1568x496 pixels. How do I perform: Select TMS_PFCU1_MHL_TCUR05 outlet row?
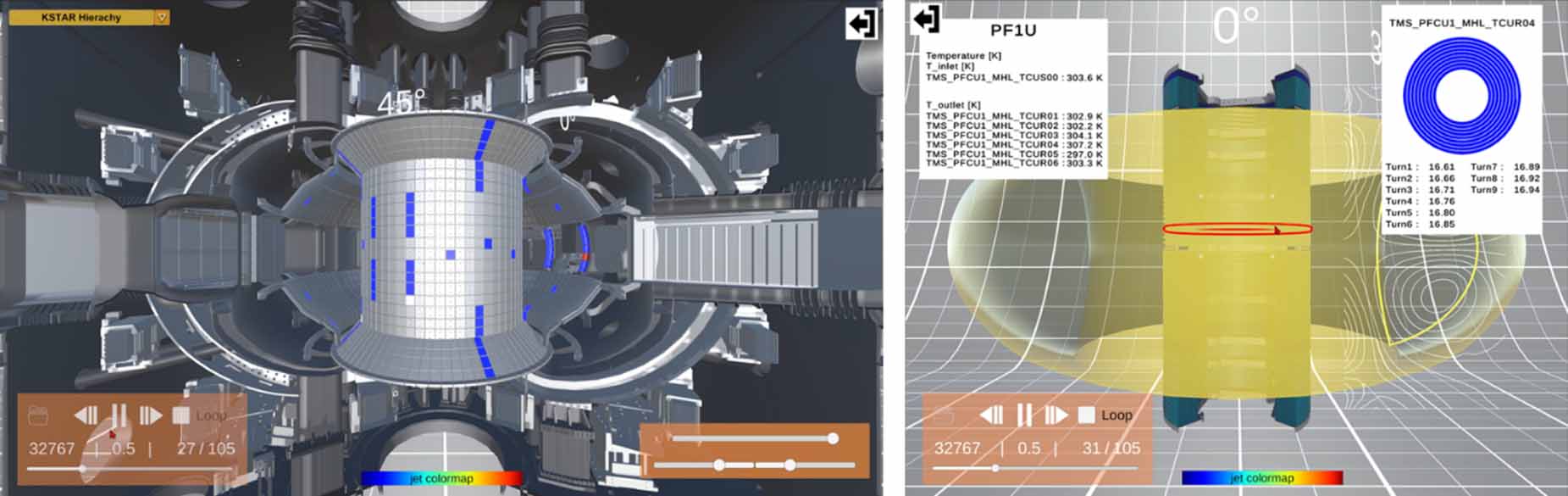click(x=1014, y=154)
